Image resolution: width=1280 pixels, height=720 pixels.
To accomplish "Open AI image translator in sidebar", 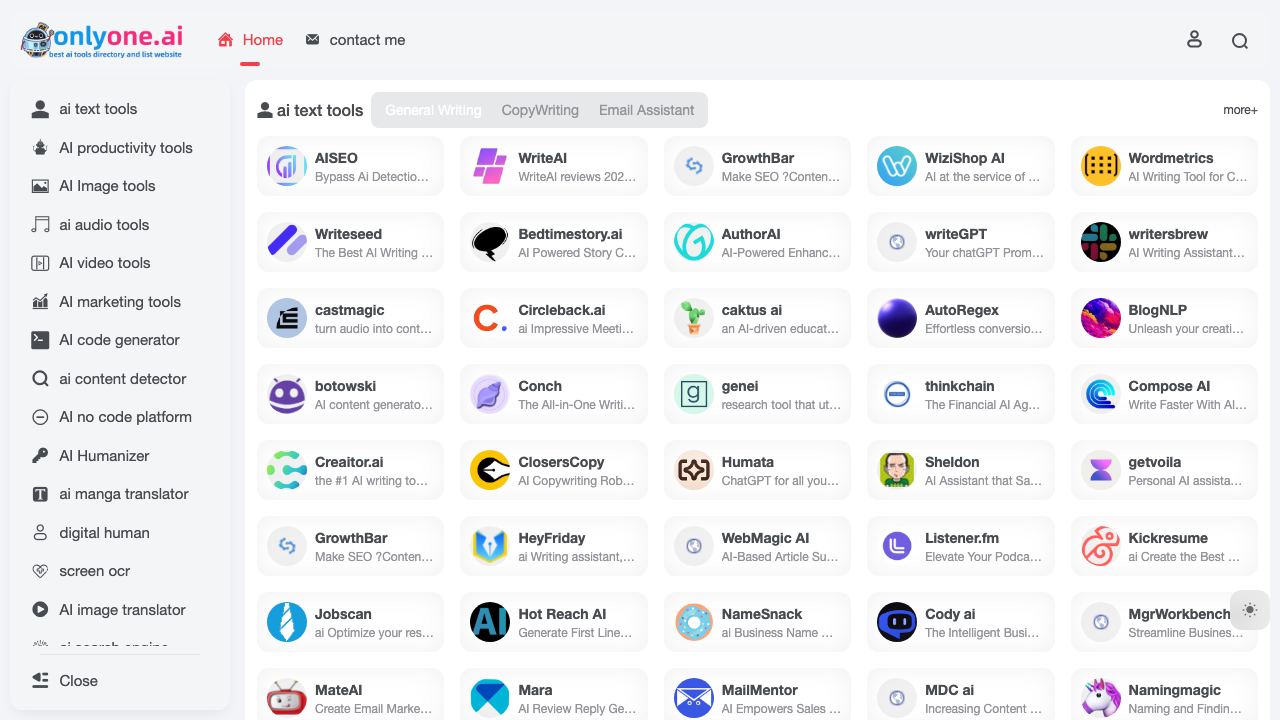I will point(120,610).
